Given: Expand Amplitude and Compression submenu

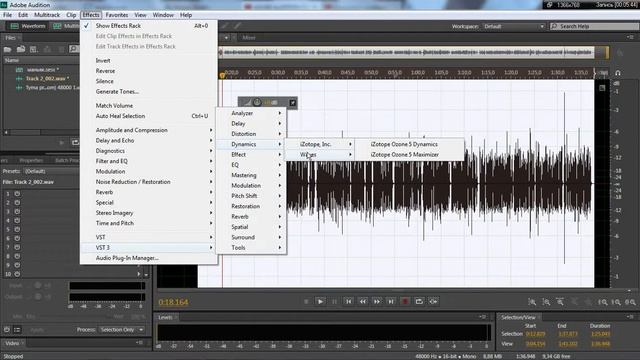Looking at the screenshot, I should click(149, 130).
